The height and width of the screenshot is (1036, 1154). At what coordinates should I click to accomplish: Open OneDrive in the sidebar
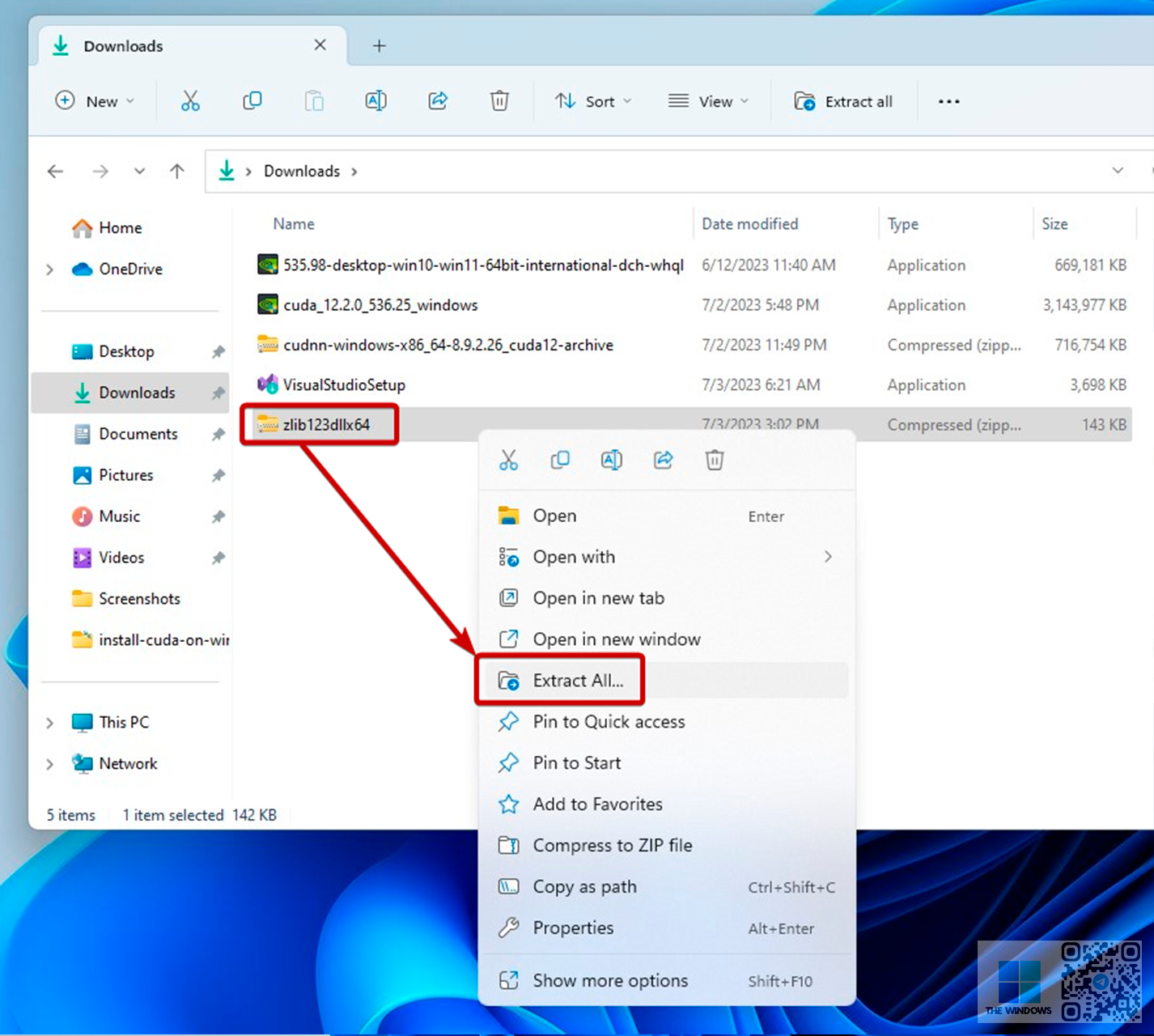tap(117, 270)
